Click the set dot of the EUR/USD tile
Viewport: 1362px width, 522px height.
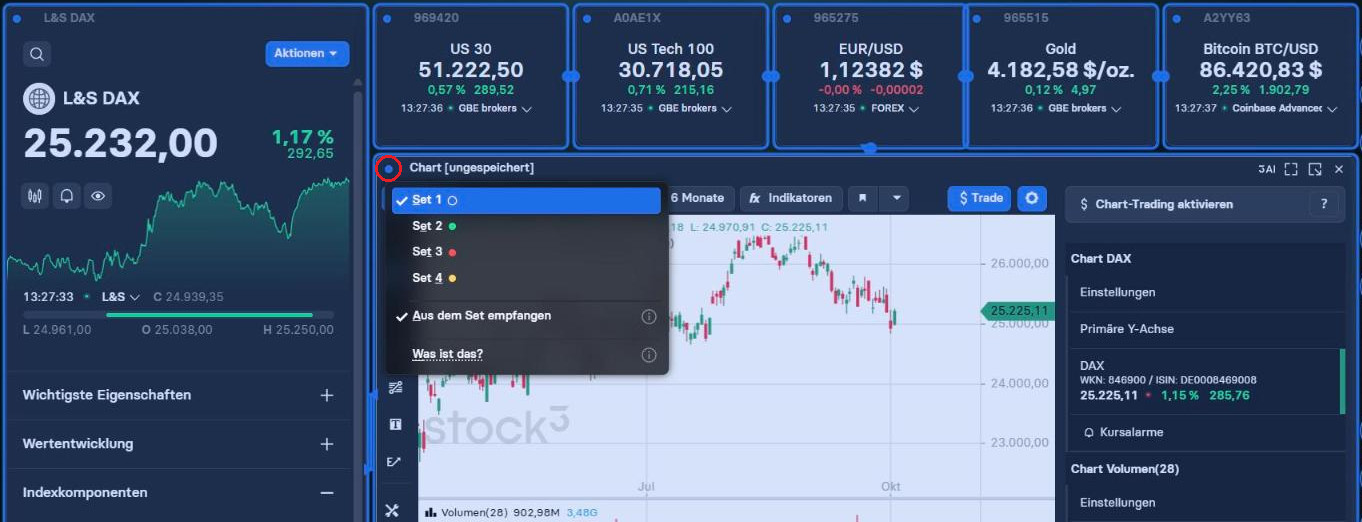pos(789,18)
